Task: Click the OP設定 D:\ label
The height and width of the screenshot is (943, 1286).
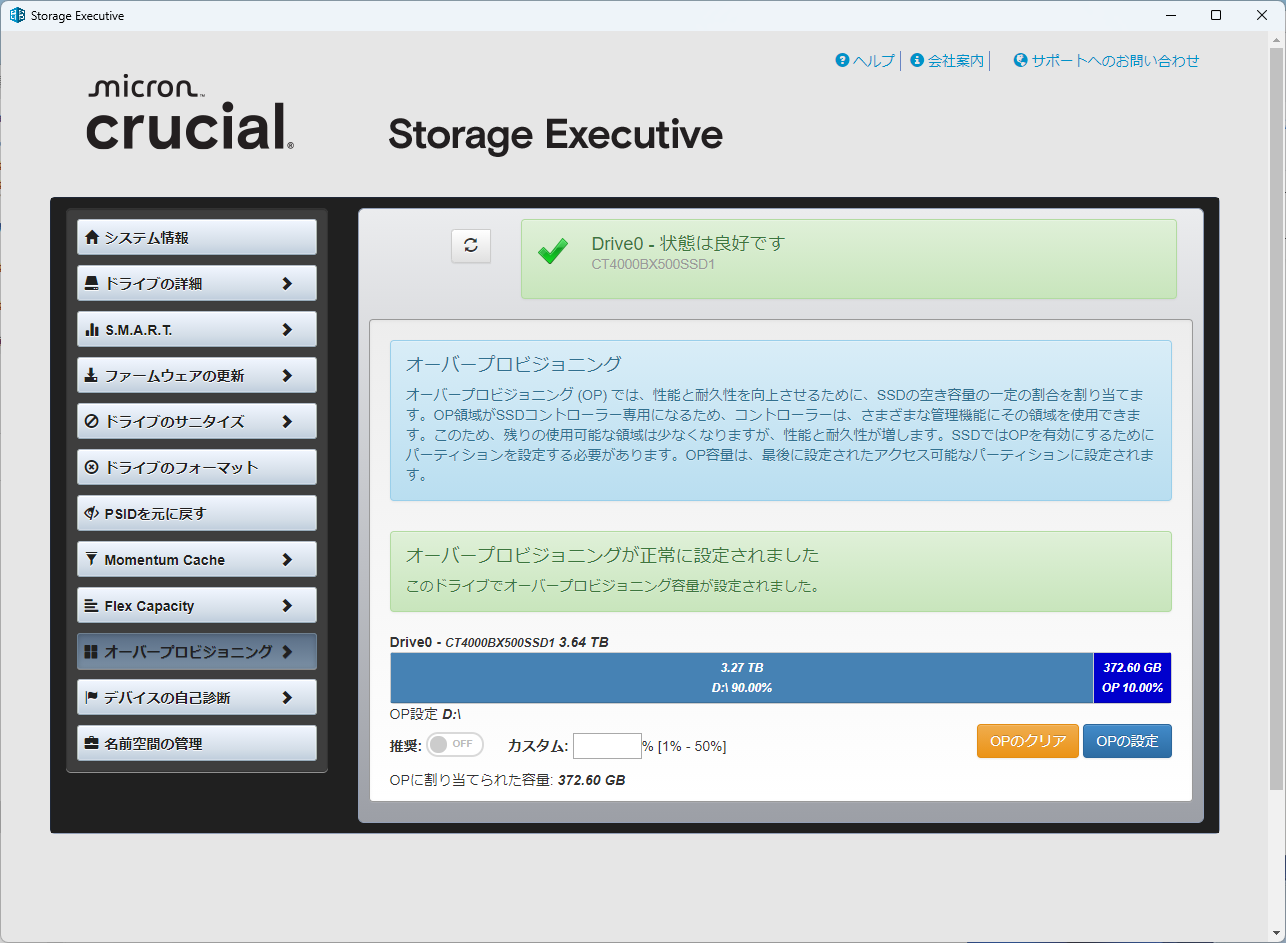Action: pos(425,714)
